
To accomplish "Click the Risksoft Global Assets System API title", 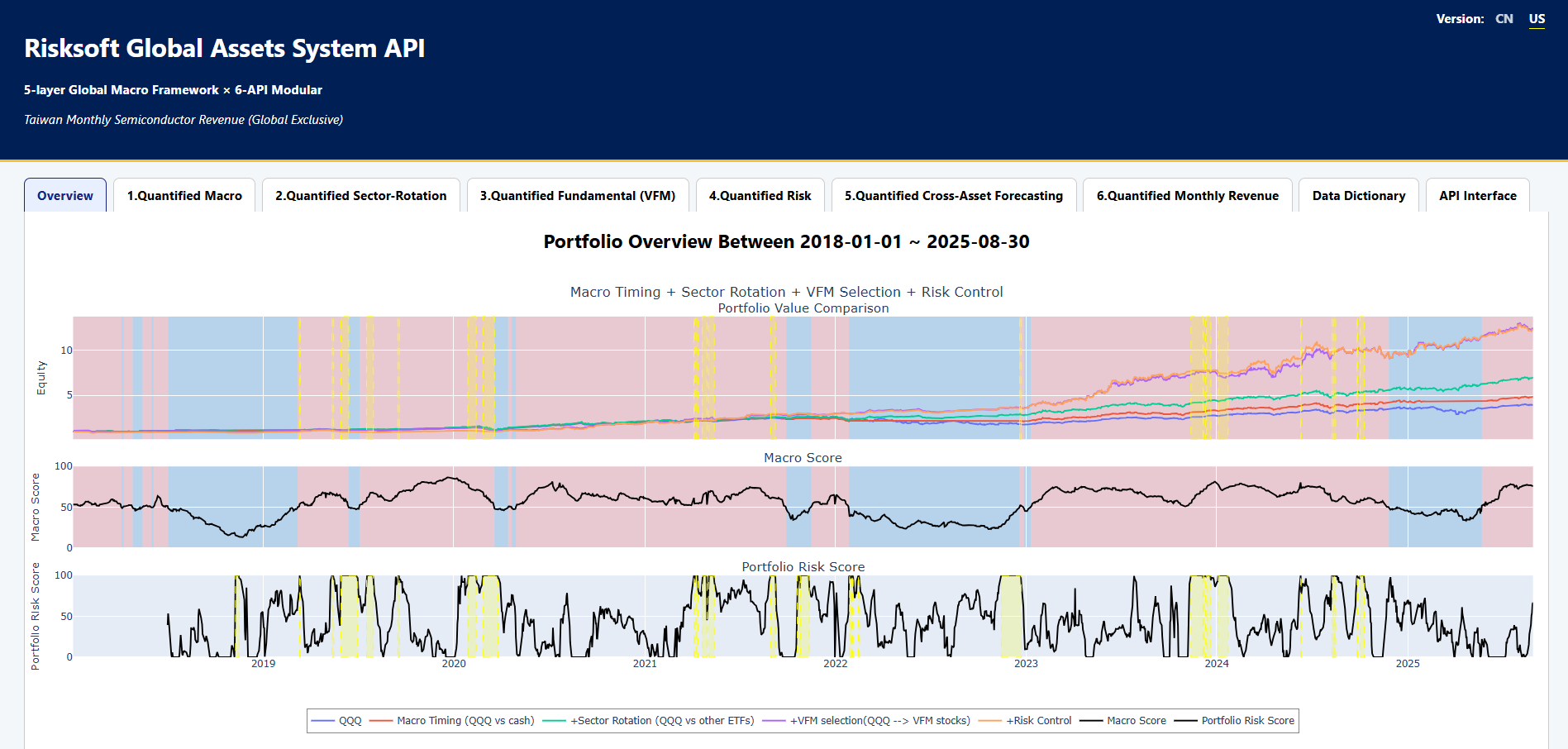I will point(225,49).
